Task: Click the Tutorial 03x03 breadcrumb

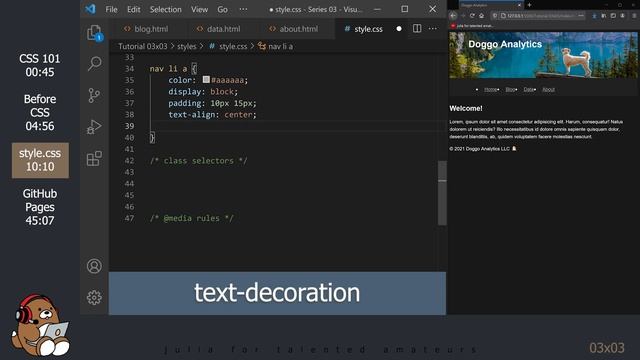Action: [142, 47]
